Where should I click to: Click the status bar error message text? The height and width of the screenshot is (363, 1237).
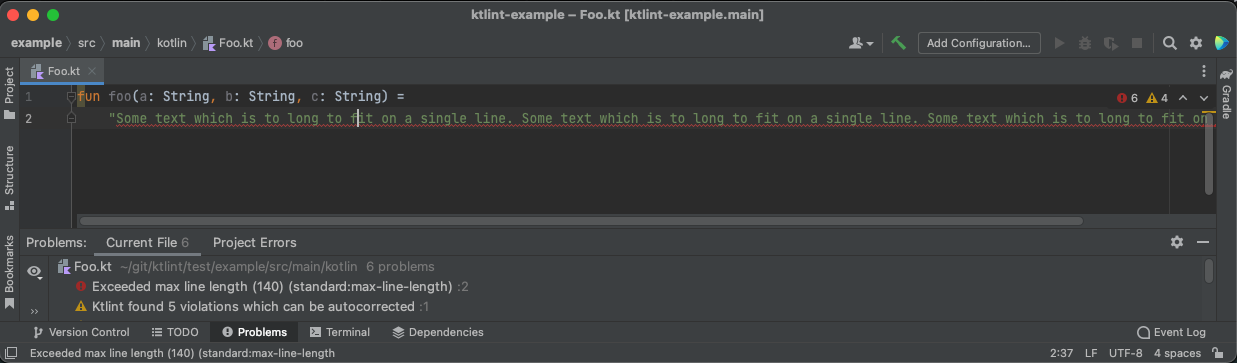coord(182,353)
